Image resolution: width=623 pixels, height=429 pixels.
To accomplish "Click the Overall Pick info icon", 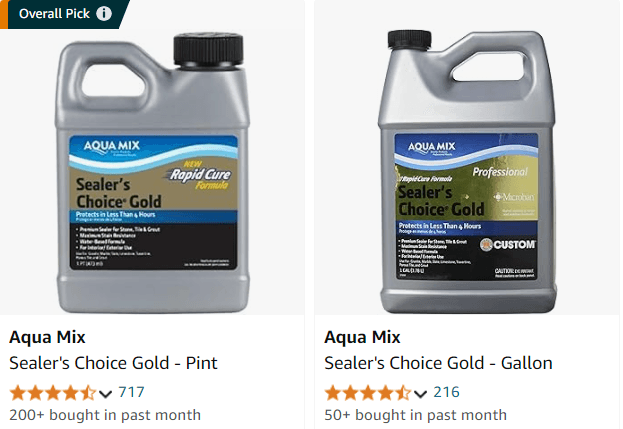I will pos(105,14).
